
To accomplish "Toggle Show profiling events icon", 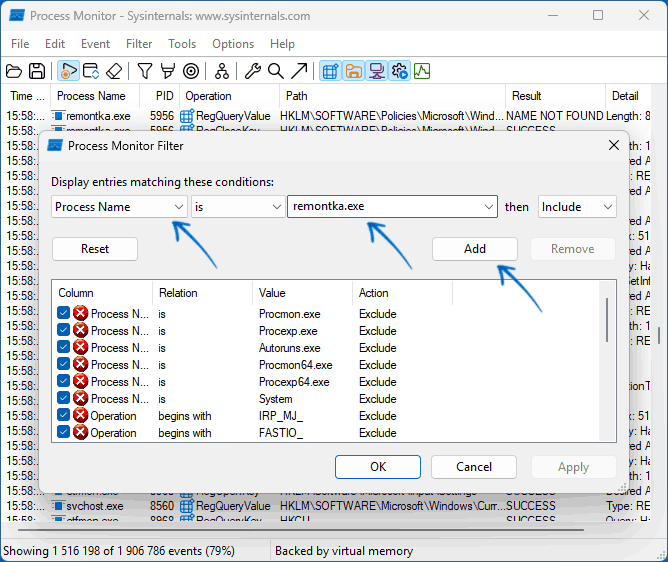I will click(x=422, y=71).
